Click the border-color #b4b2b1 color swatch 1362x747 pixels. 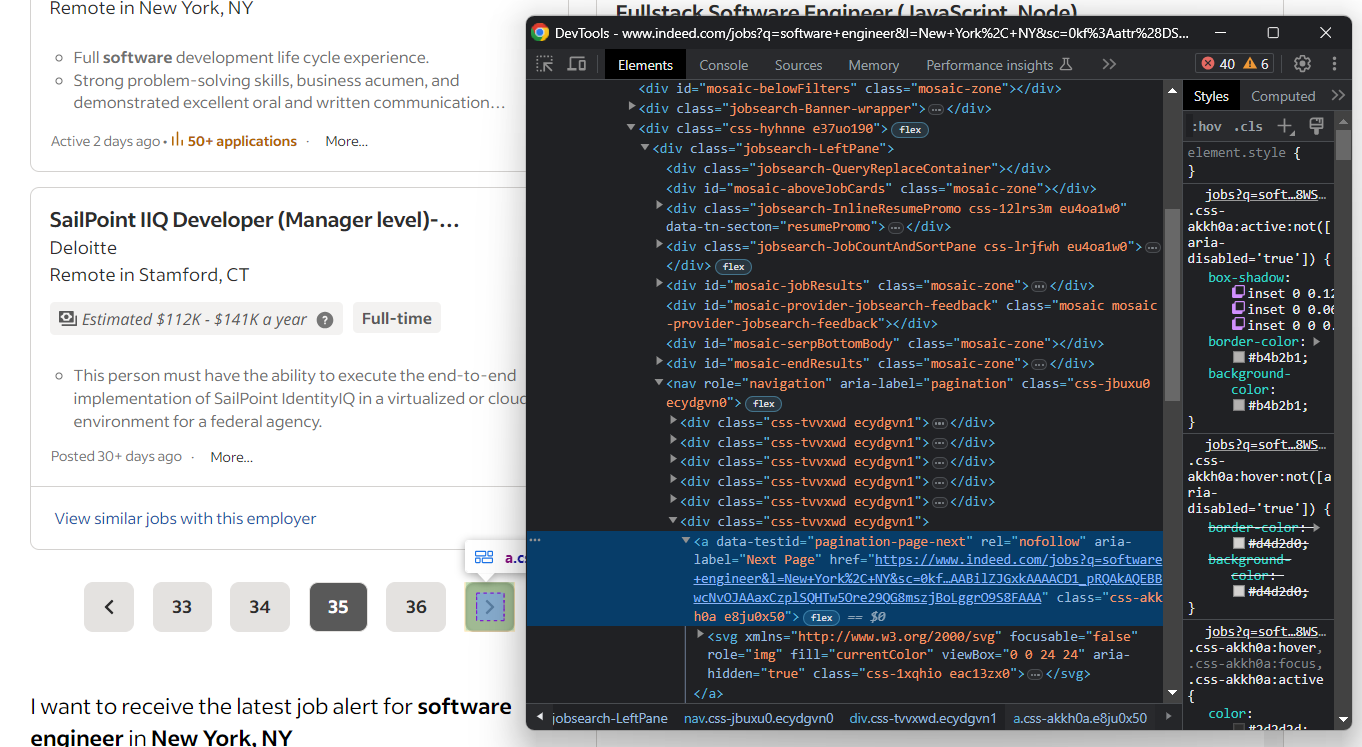(1239, 357)
